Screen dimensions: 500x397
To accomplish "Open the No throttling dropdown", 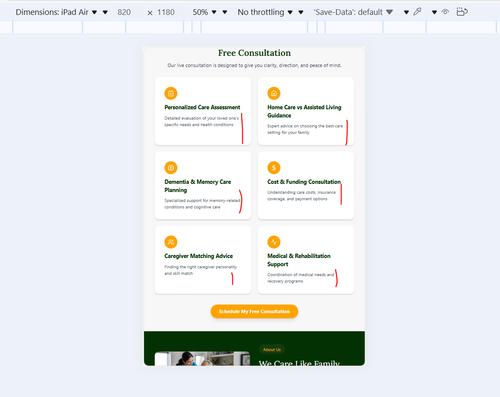I will coord(265,12).
